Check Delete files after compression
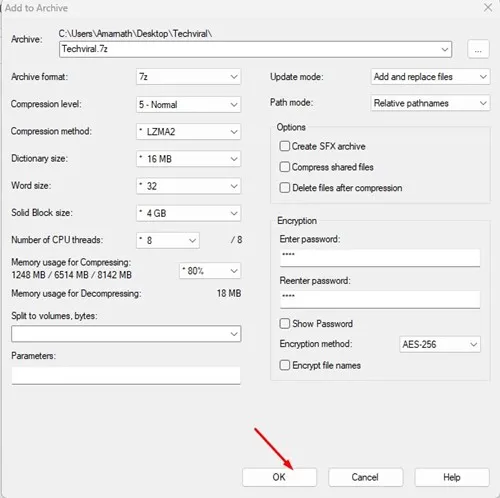 [x=284, y=187]
